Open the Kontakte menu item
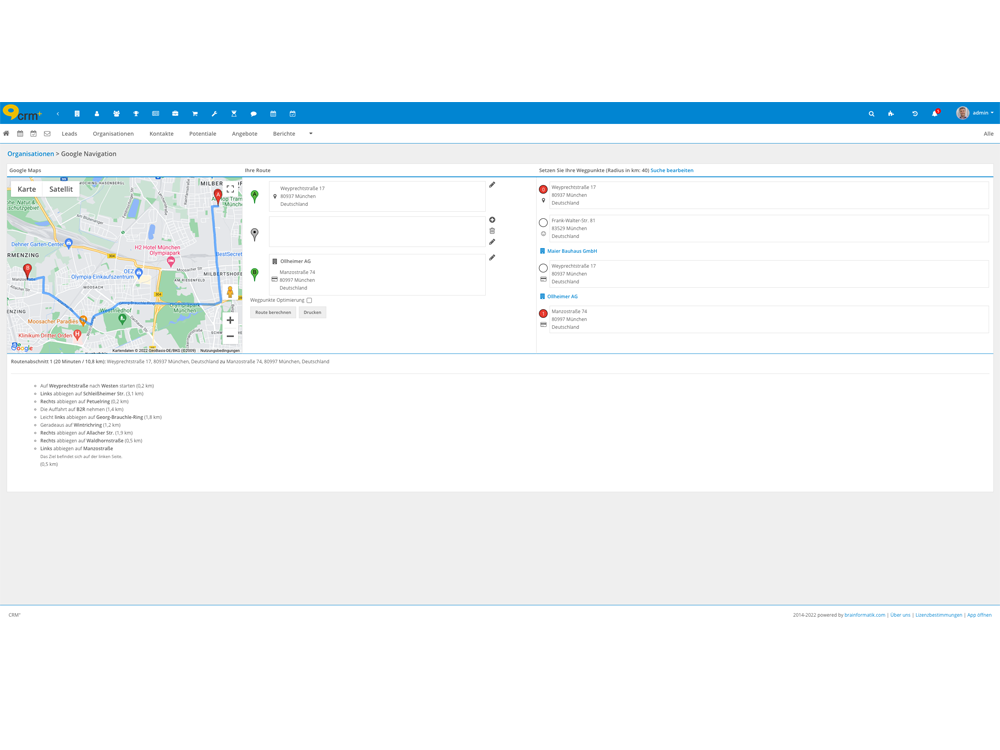The width and height of the screenshot is (1000, 750). [x=161, y=133]
